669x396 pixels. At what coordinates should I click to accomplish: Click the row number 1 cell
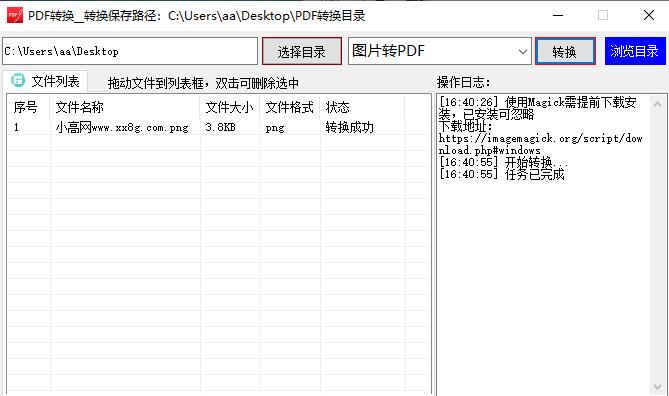(x=16, y=127)
